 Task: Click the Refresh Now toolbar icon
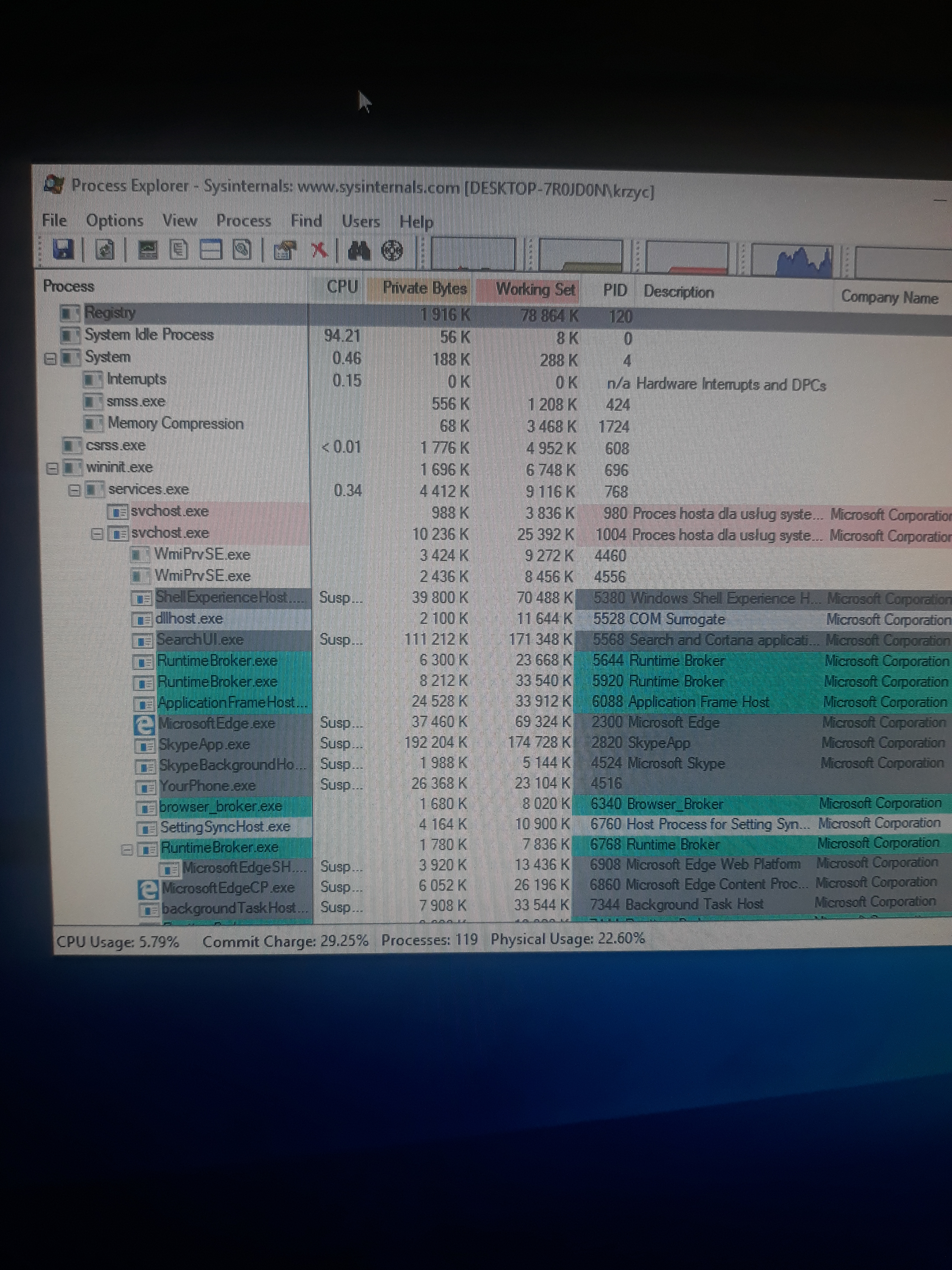pyautogui.click(x=105, y=250)
